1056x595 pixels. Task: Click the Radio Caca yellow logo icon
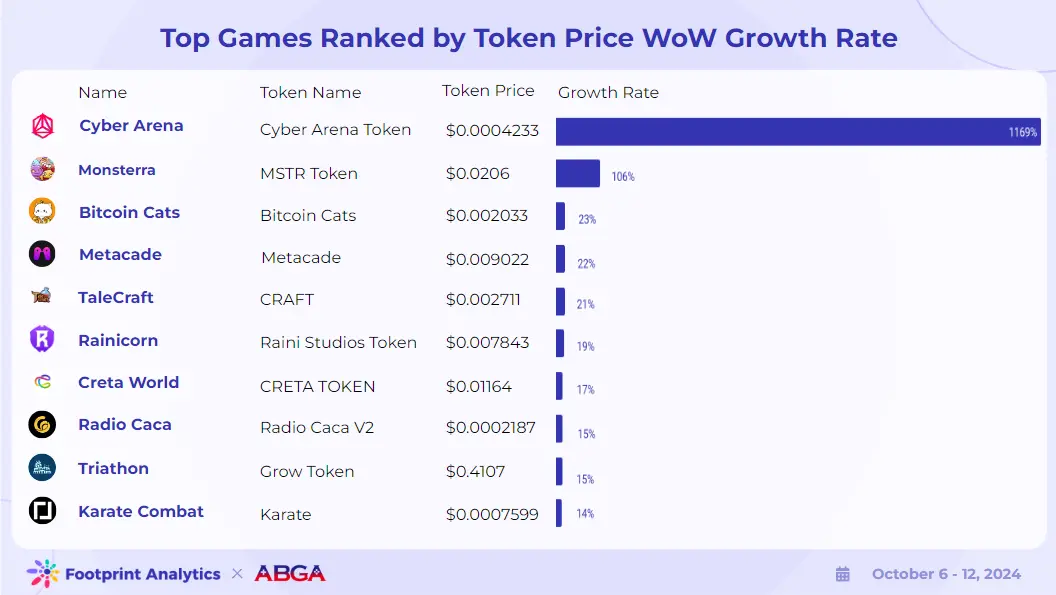(42, 425)
